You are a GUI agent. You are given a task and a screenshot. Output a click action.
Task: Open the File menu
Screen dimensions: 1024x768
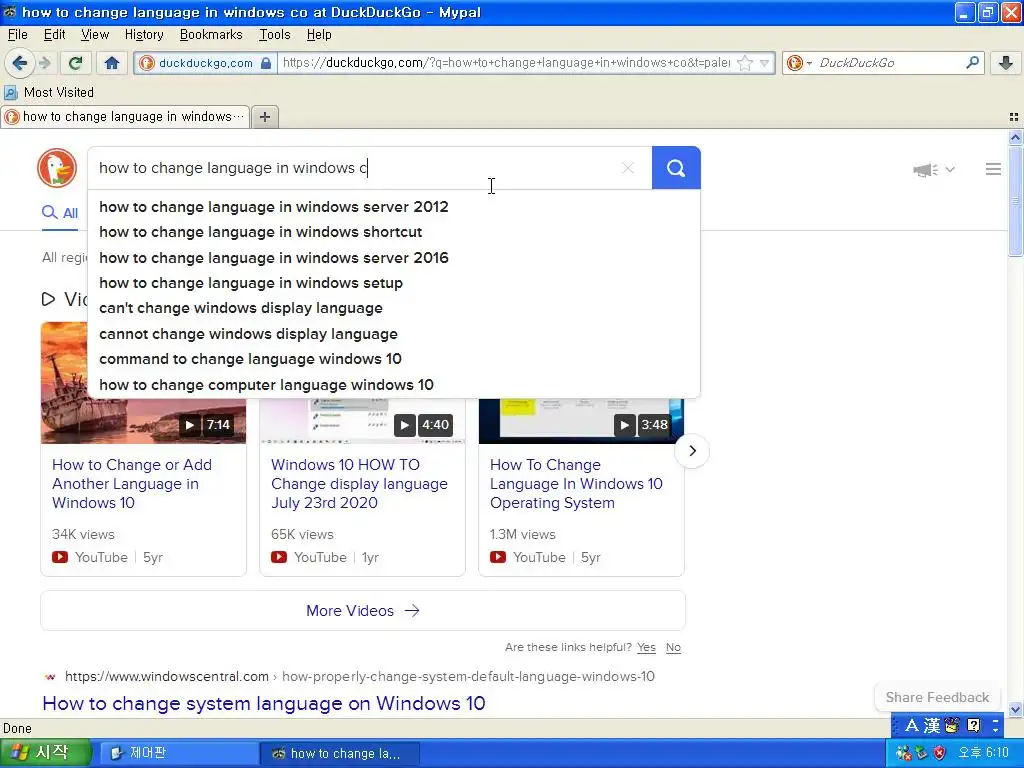pyautogui.click(x=18, y=35)
